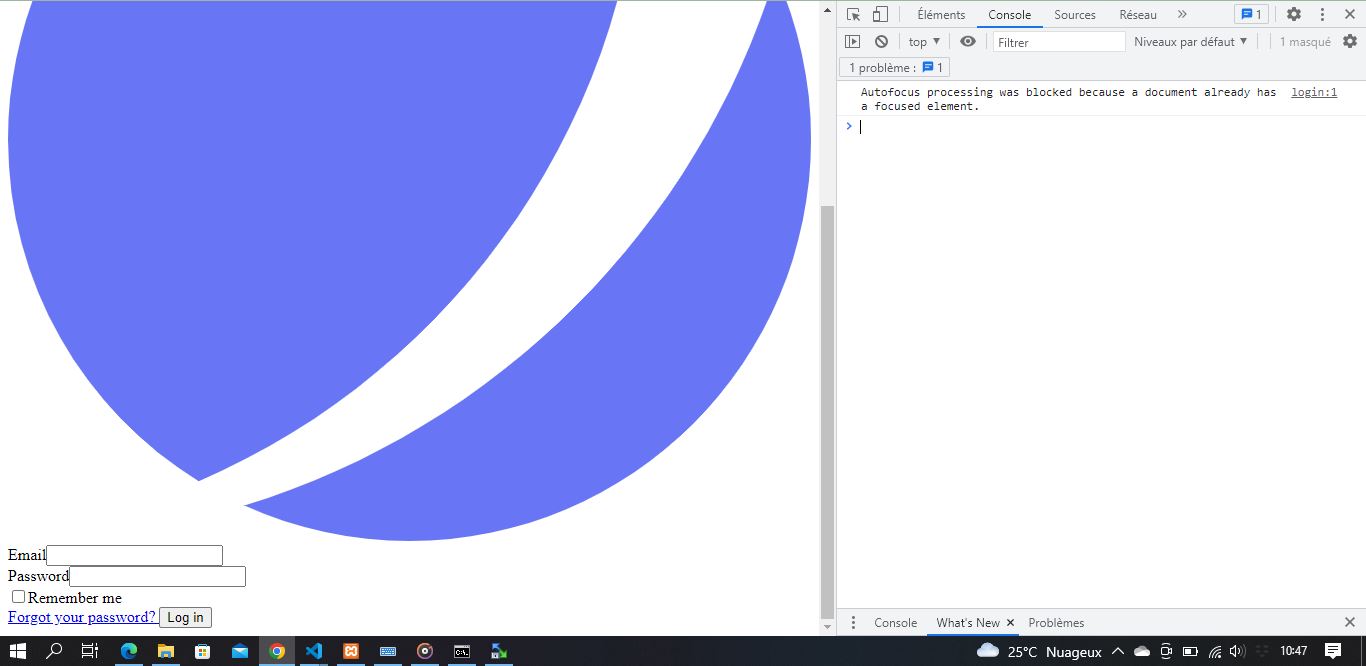Activate the inspect element picker icon
1366x666 pixels.
[x=853, y=14]
